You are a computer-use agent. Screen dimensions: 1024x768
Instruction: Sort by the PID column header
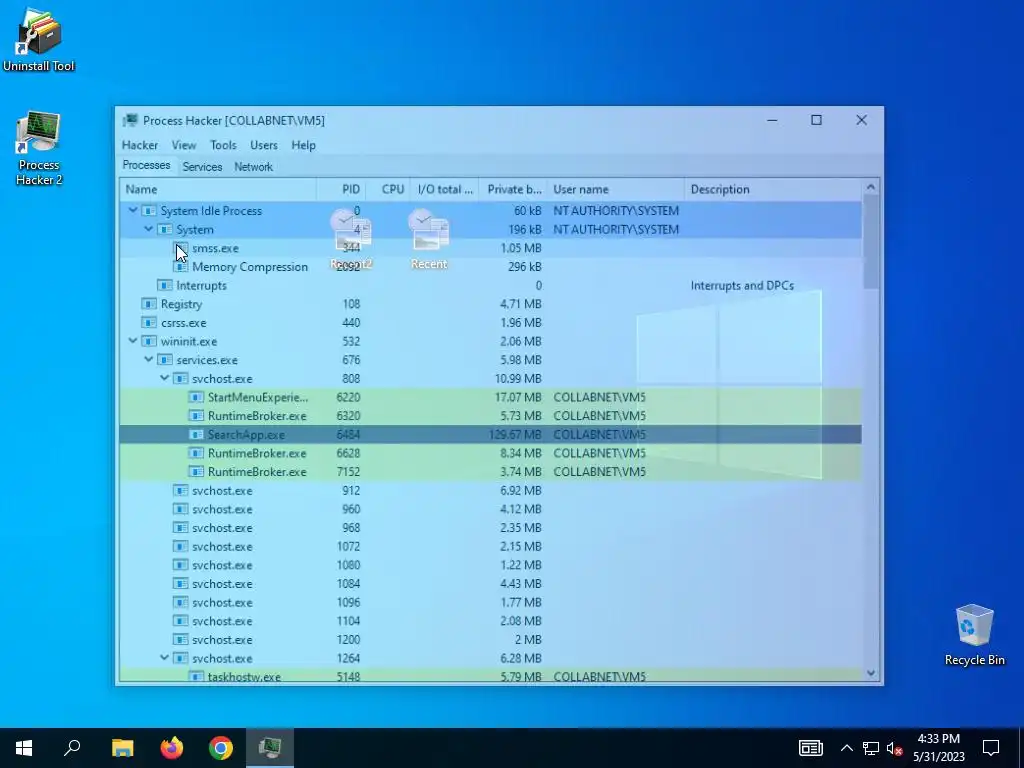click(342, 189)
